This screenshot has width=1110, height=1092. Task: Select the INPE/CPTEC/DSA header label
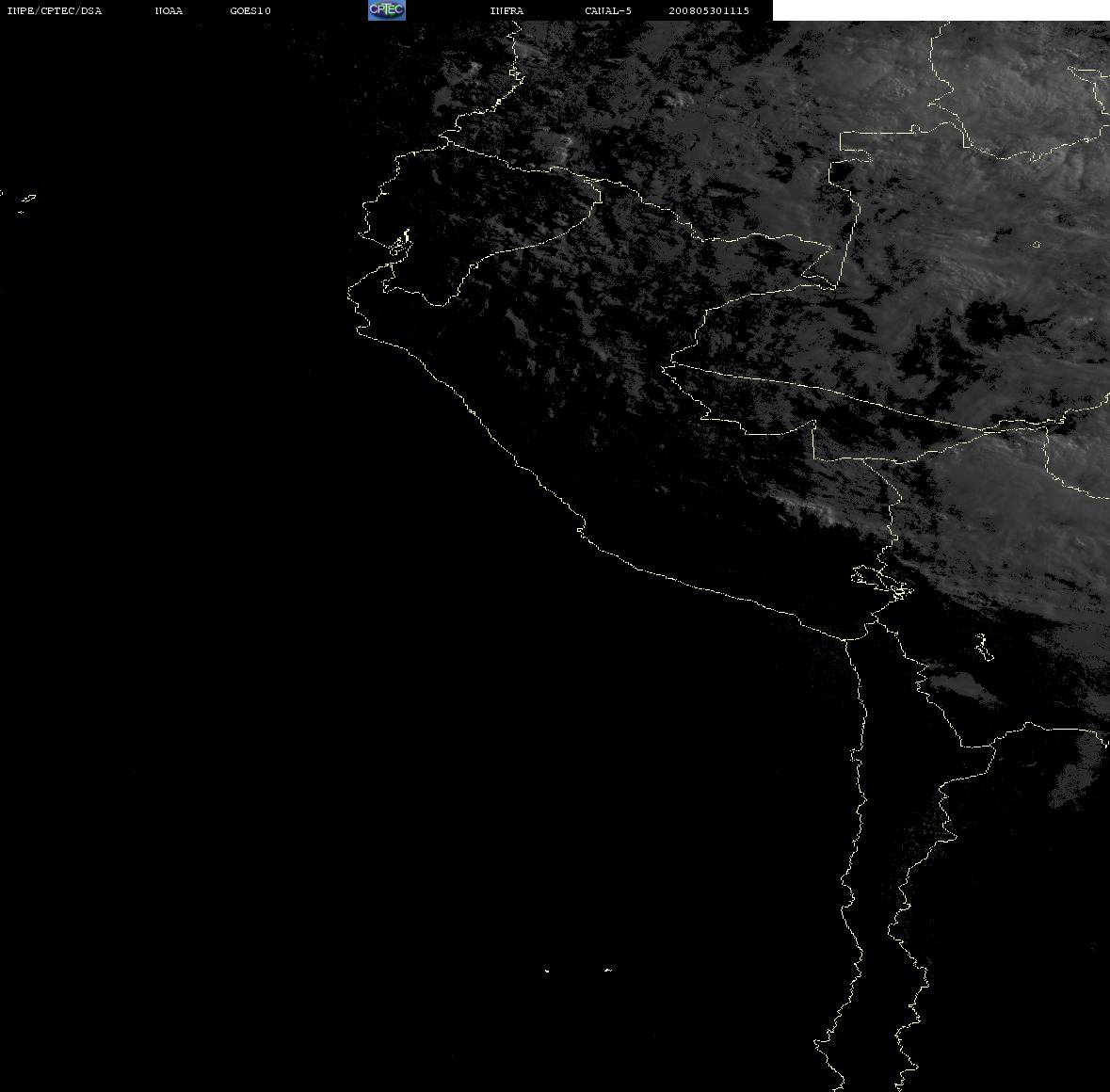click(55, 10)
